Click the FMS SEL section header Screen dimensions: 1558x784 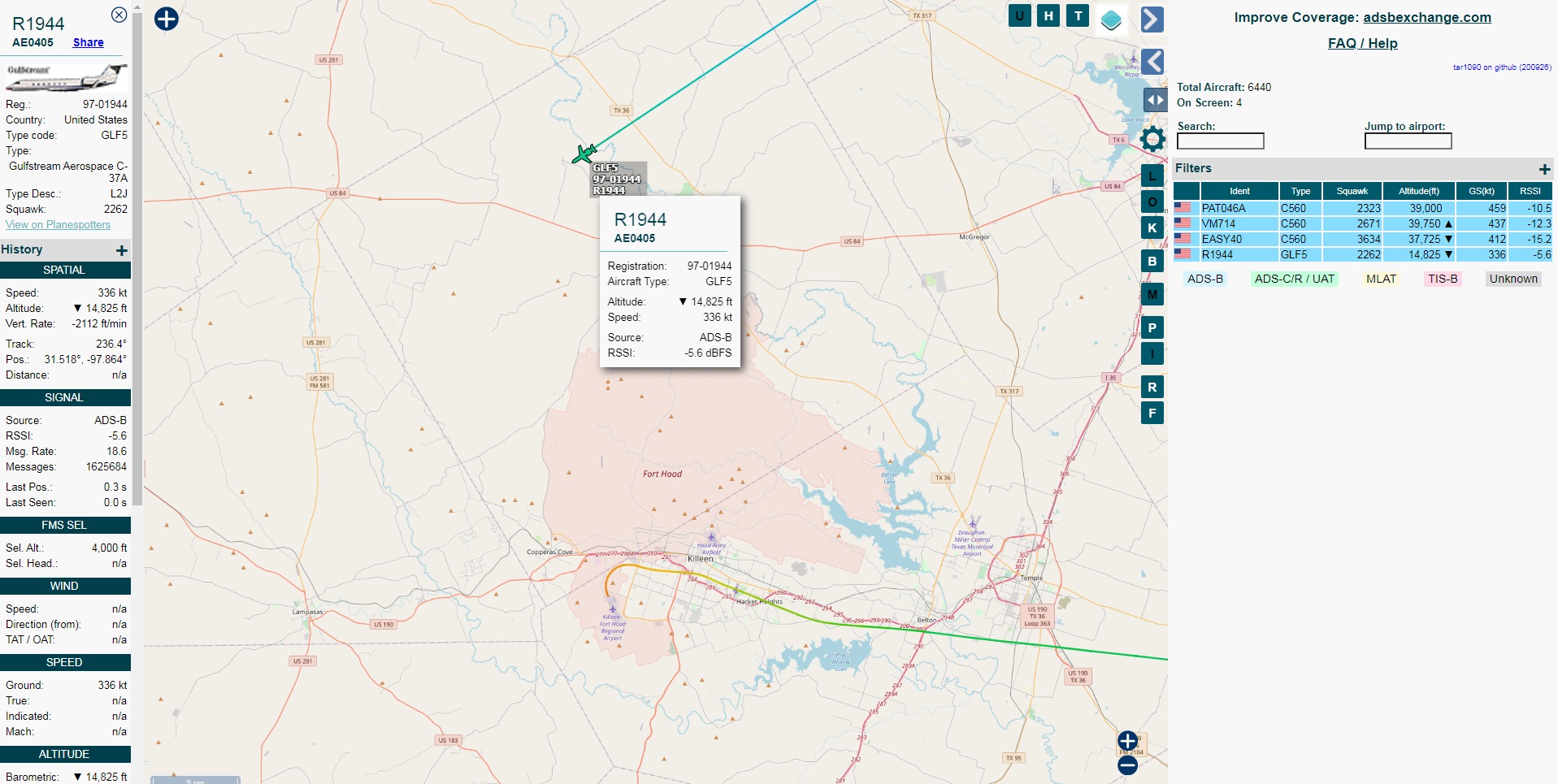[x=65, y=525]
